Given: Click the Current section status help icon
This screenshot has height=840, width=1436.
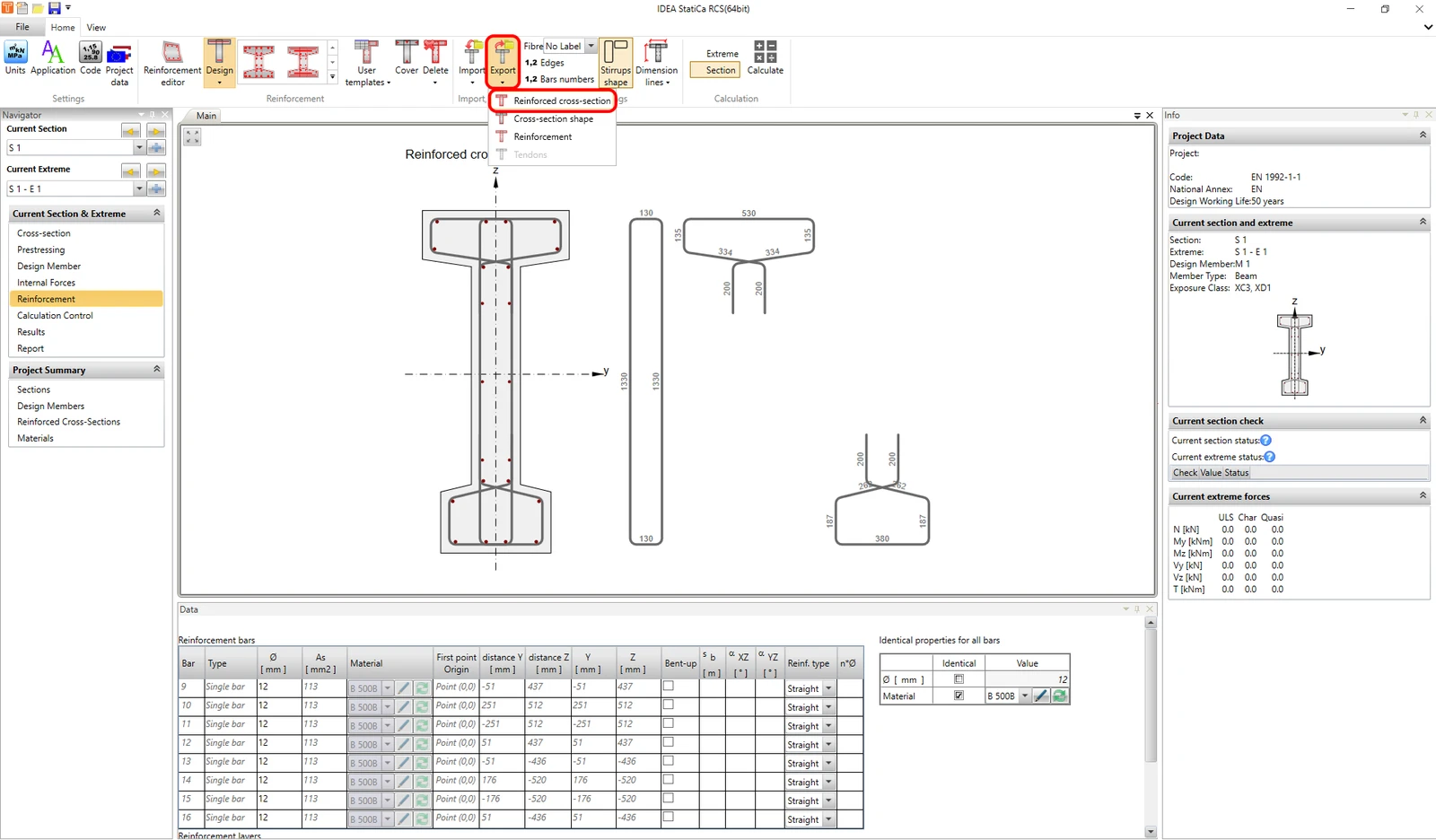Looking at the screenshot, I should point(1265,441).
